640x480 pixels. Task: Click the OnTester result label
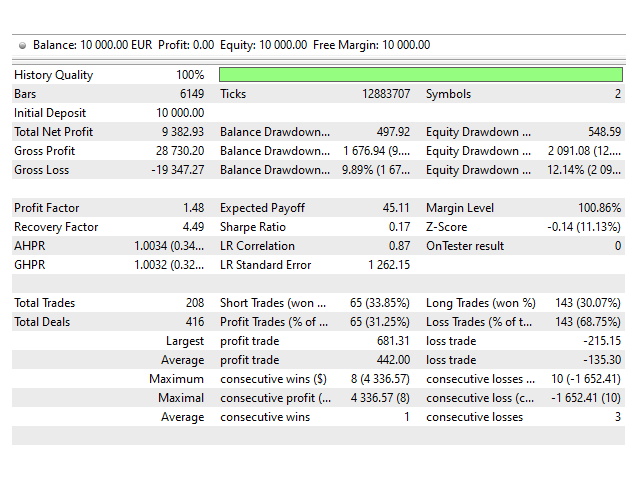click(x=465, y=246)
